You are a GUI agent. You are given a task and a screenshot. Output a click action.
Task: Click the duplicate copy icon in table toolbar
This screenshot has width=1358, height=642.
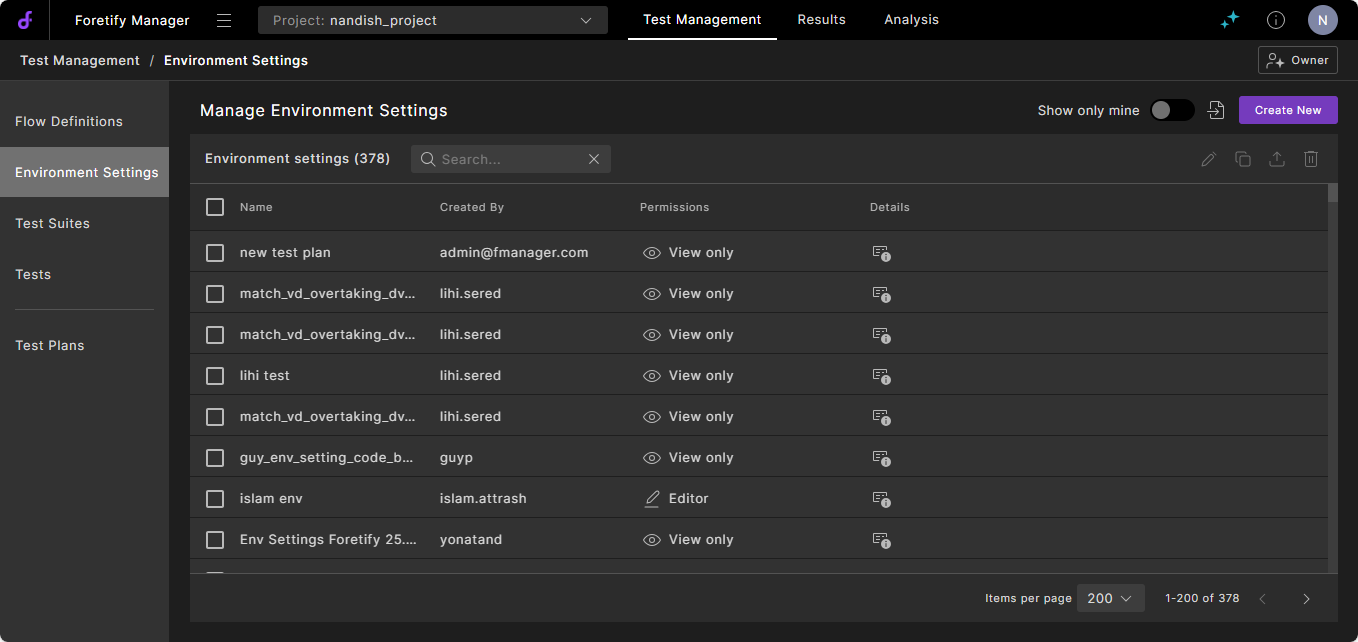1243,159
